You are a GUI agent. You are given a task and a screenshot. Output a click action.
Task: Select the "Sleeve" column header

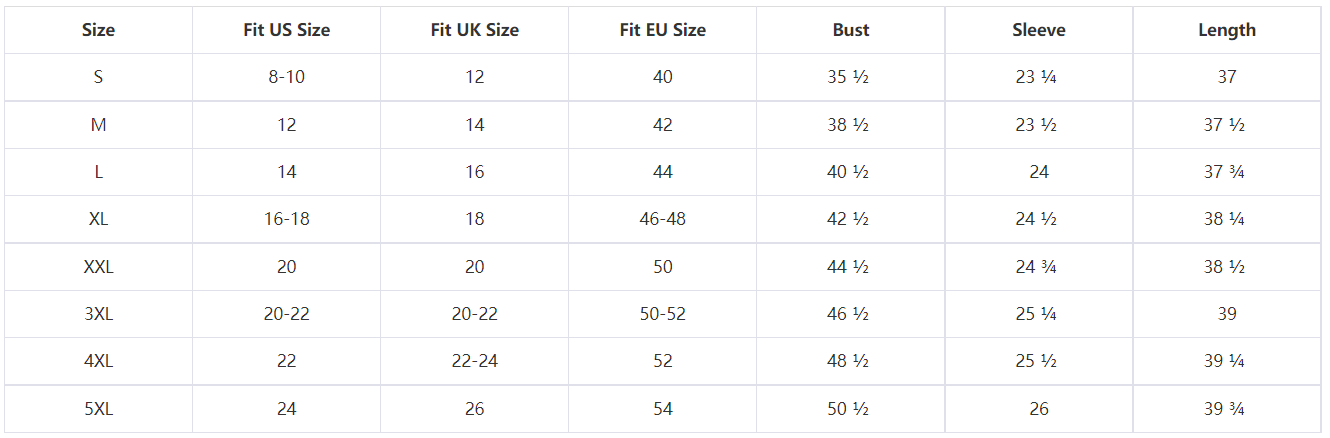1038,30
